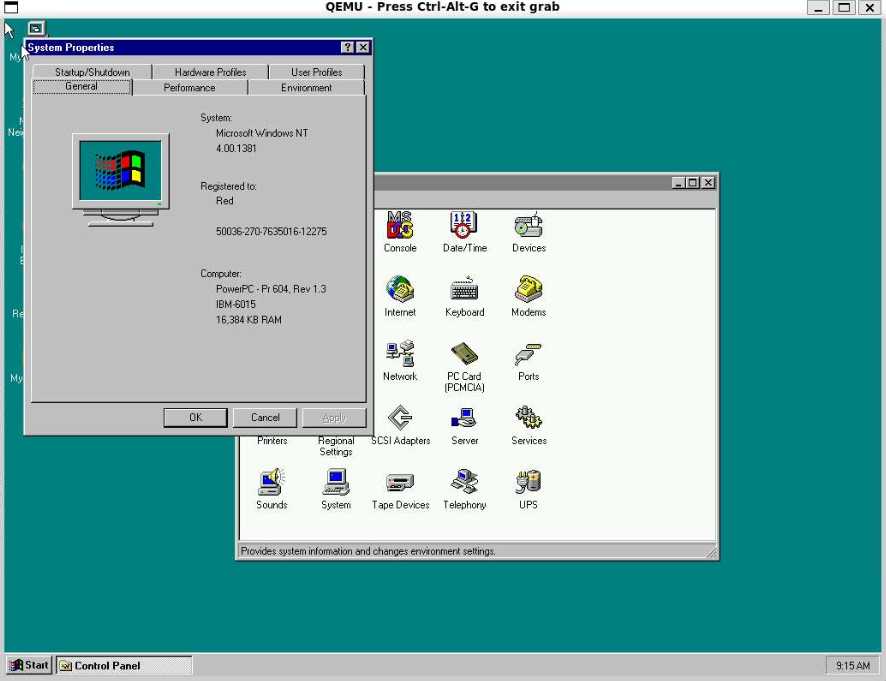
Task: Open the Services gears icon
Action: tap(528, 418)
